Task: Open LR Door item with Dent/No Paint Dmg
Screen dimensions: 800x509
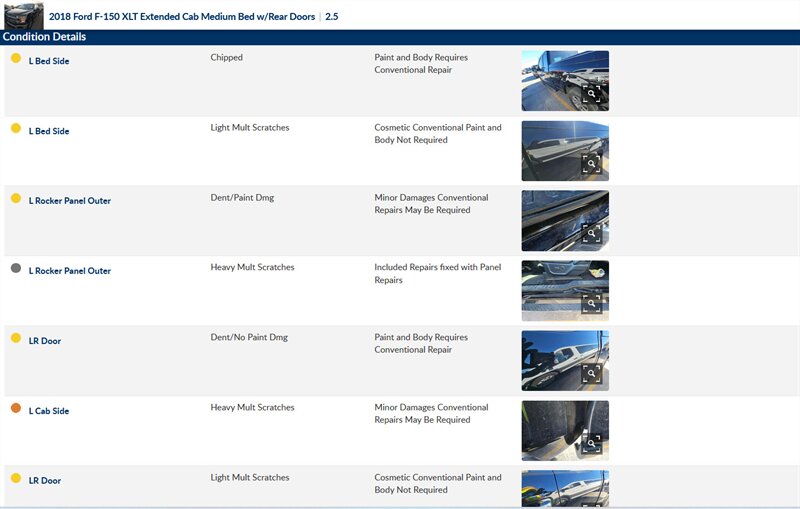Action: click(45, 341)
